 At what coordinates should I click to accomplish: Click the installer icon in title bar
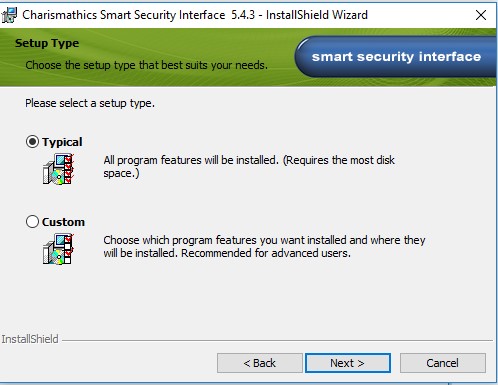pos(9,15)
